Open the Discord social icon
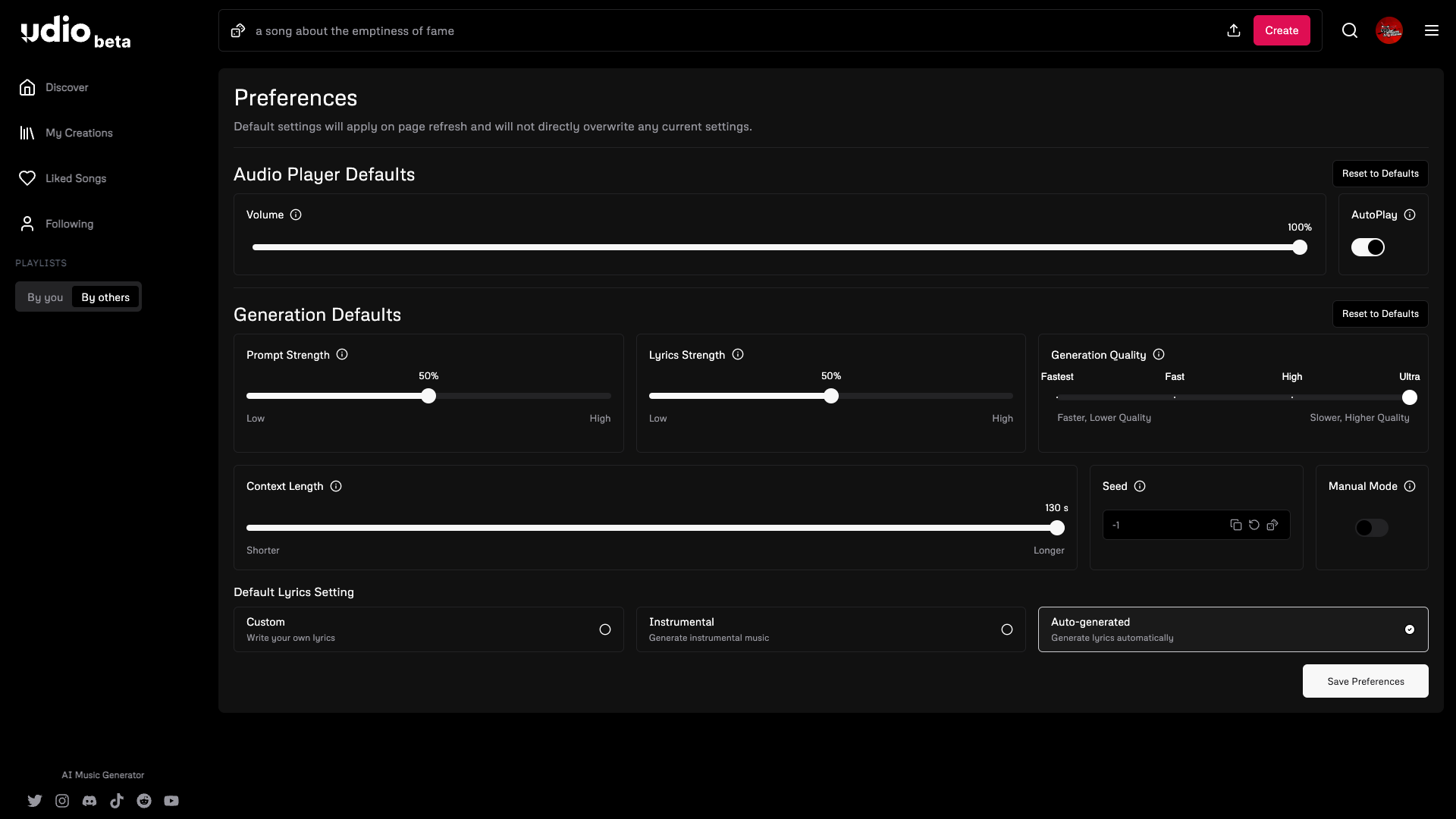1456x819 pixels. tap(89, 801)
